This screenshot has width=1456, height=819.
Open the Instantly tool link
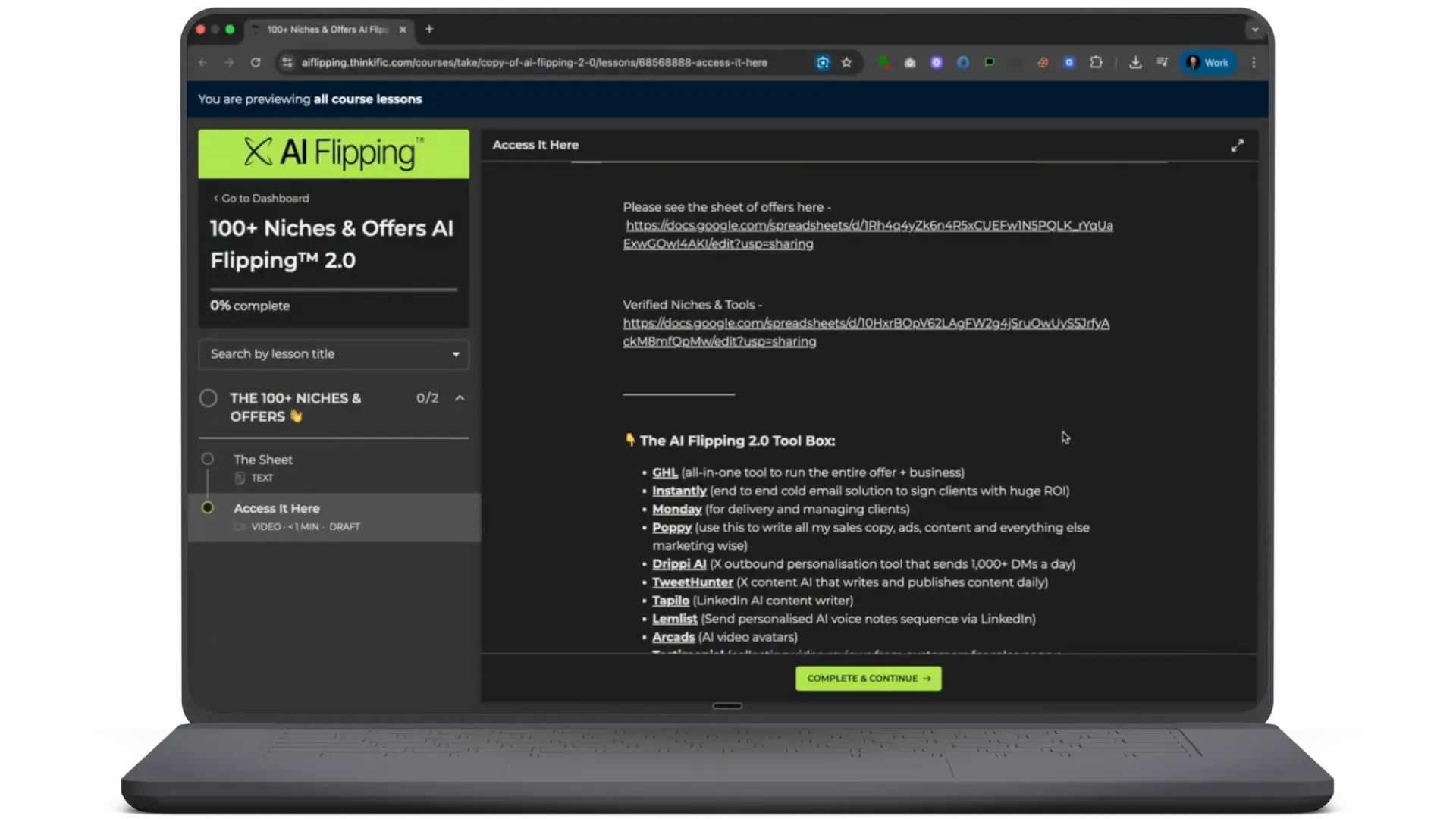[679, 491]
